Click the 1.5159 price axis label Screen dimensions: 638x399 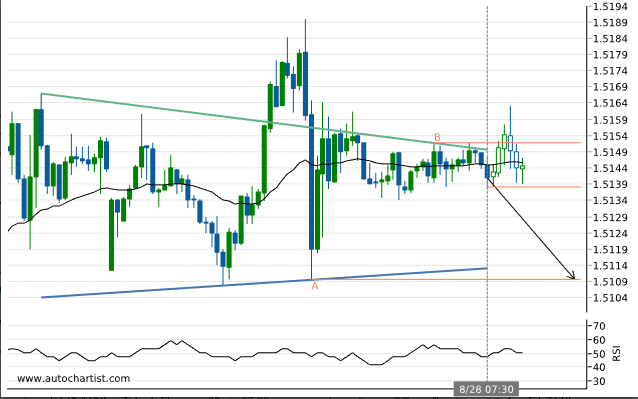pyautogui.click(x=610, y=120)
